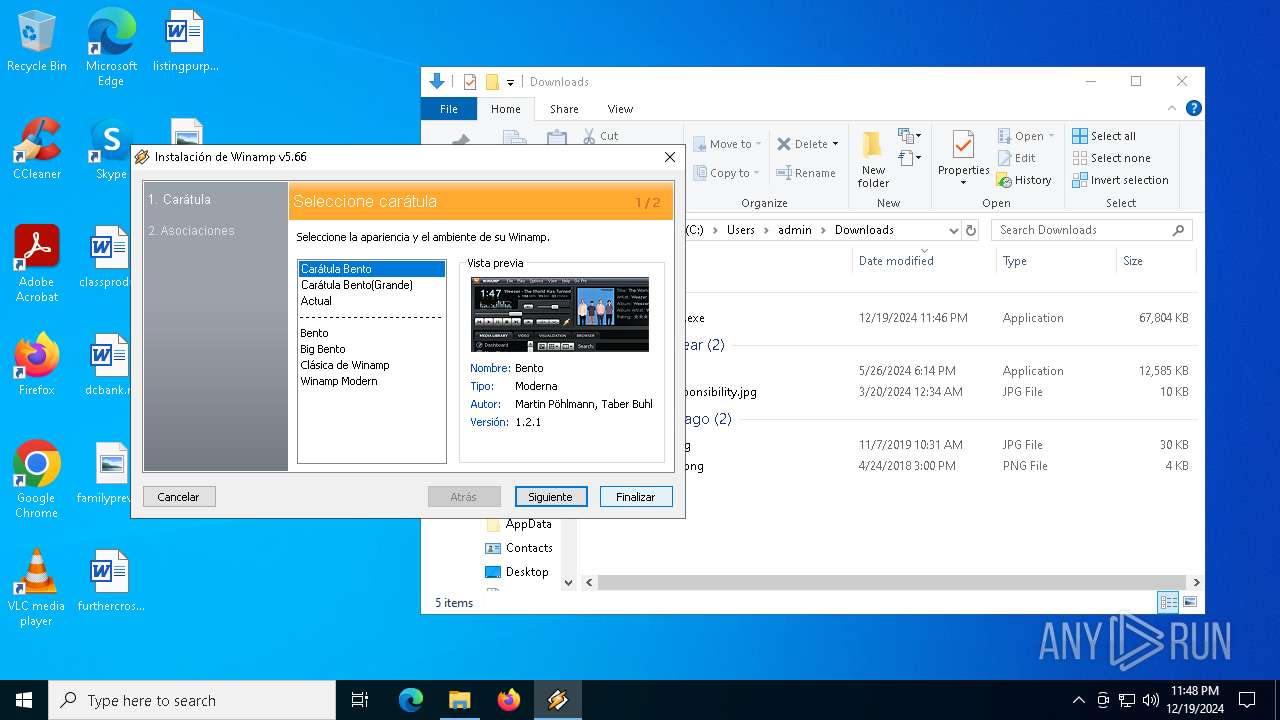
Task: Click Siguiente in Winamp installer
Action: (x=550, y=497)
